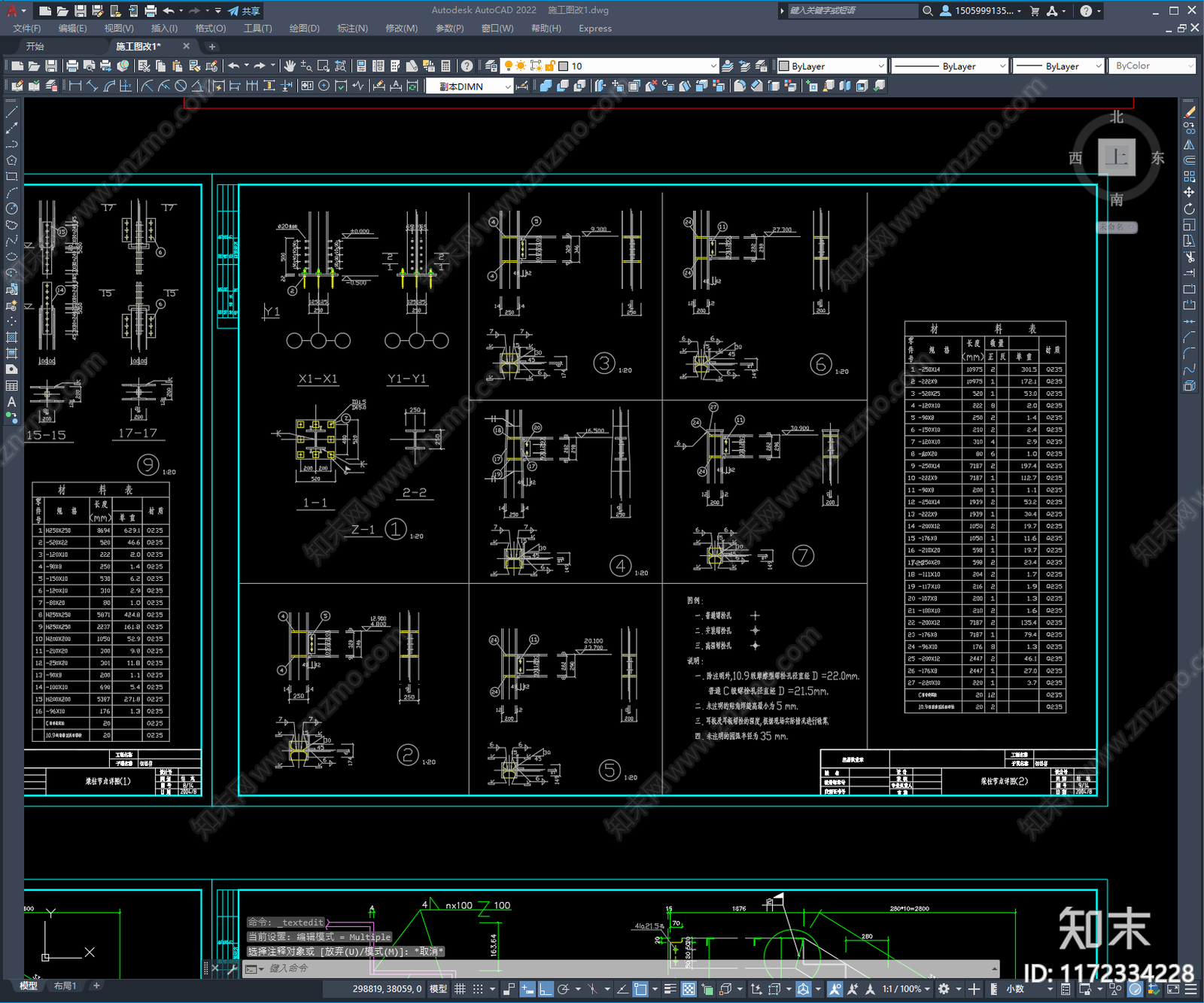Click the Quick Calculator icon
This screenshot has height=1003, width=1204.
(x=445, y=66)
